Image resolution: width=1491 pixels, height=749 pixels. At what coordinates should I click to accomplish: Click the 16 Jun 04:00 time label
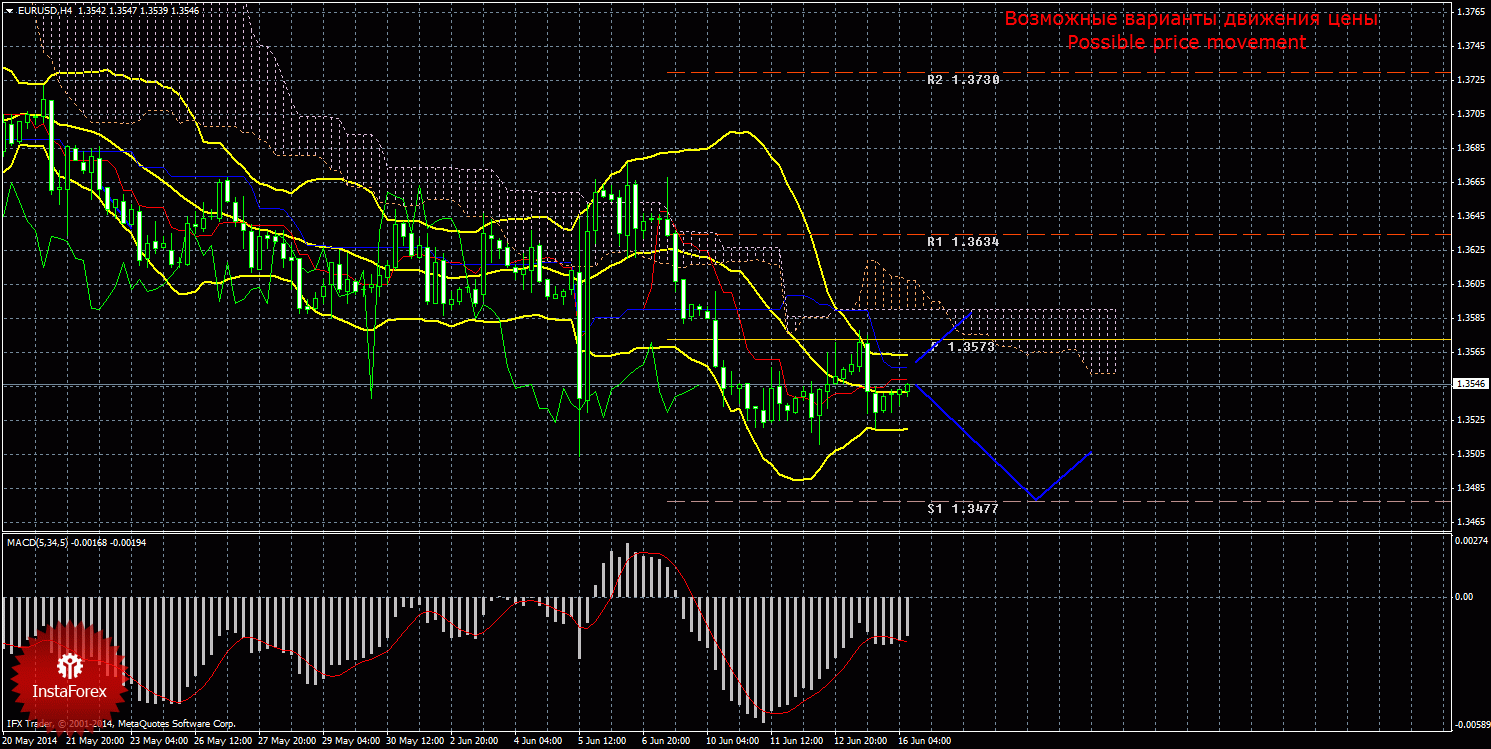[x=924, y=742]
